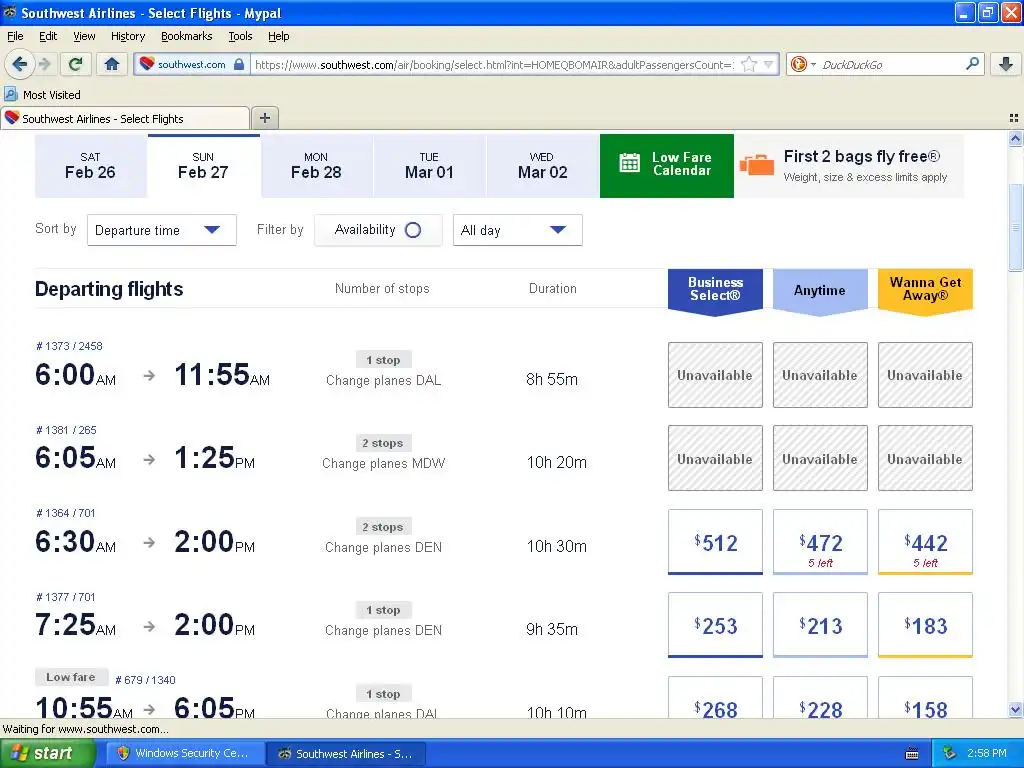The width and height of the screenshot is (1024, 768).
Task: Select $442 Wanna Get Away fare
Action: point(925,542)
